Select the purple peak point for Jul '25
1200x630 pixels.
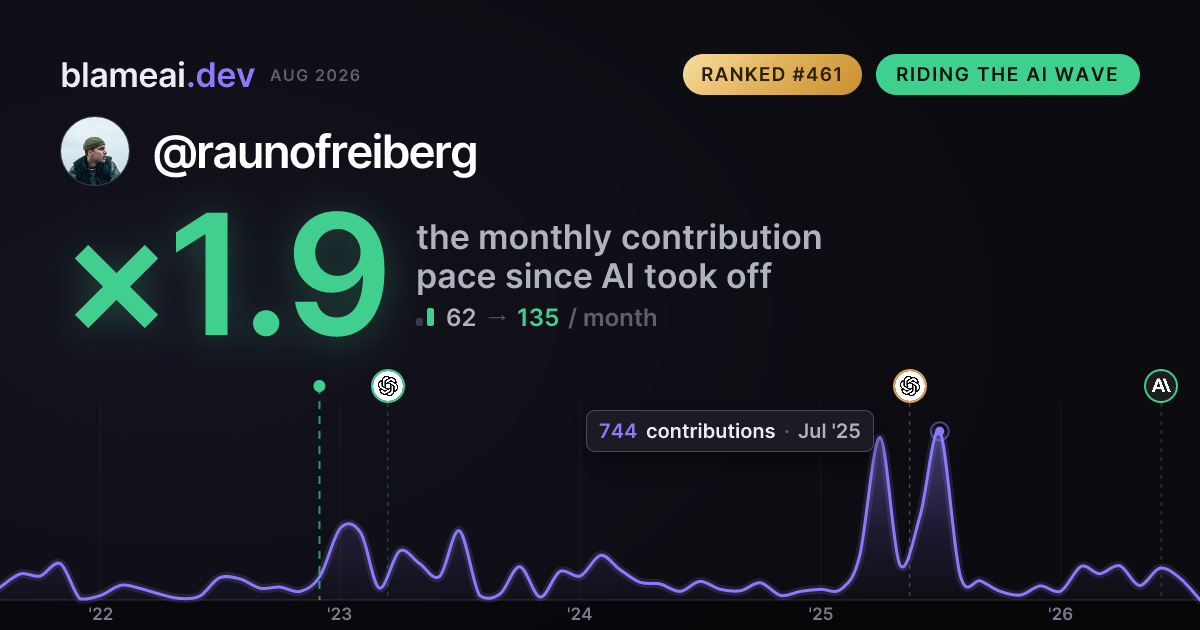click(x=939, y=432)
